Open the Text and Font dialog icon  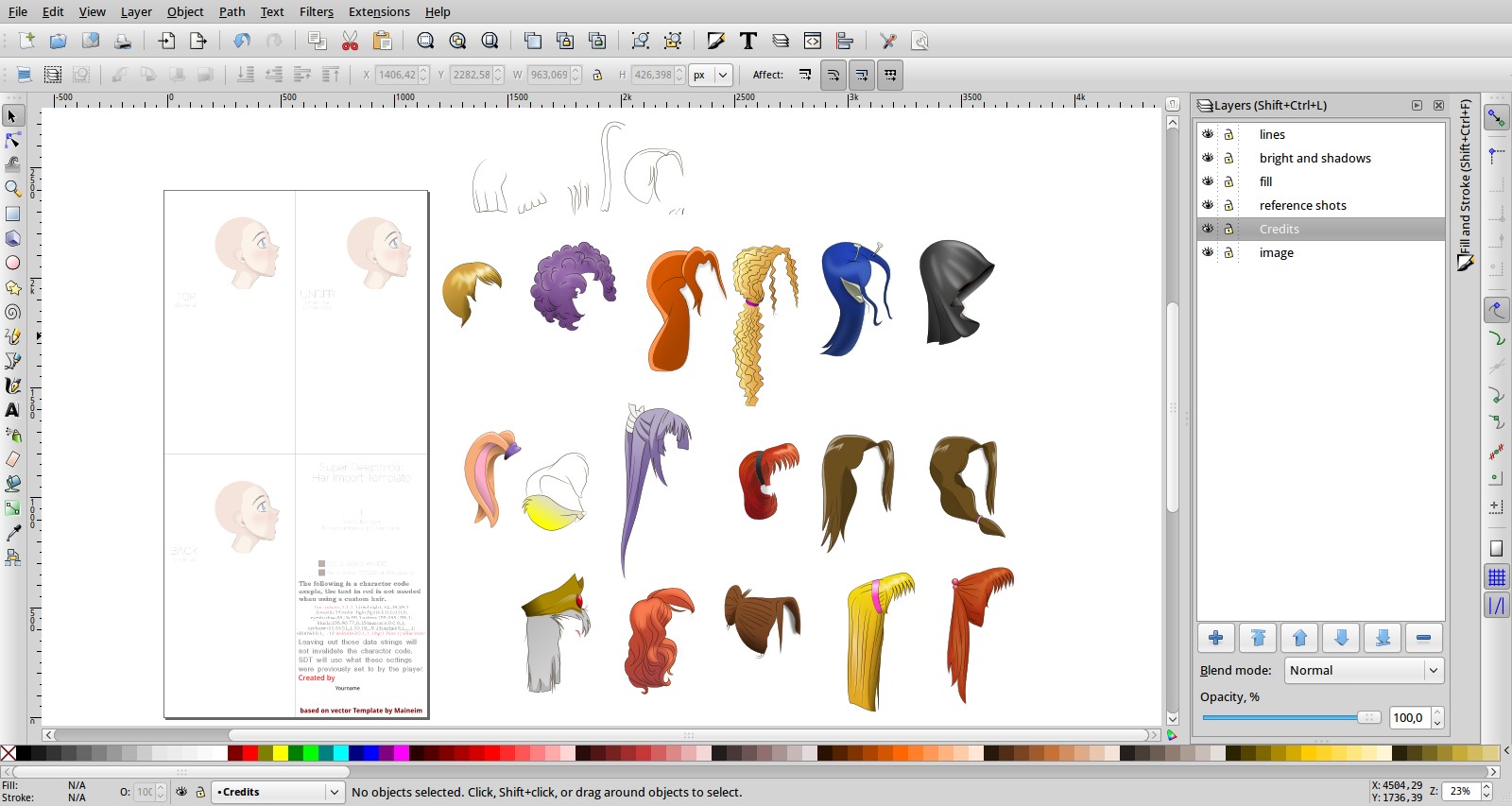click(747, 41)
